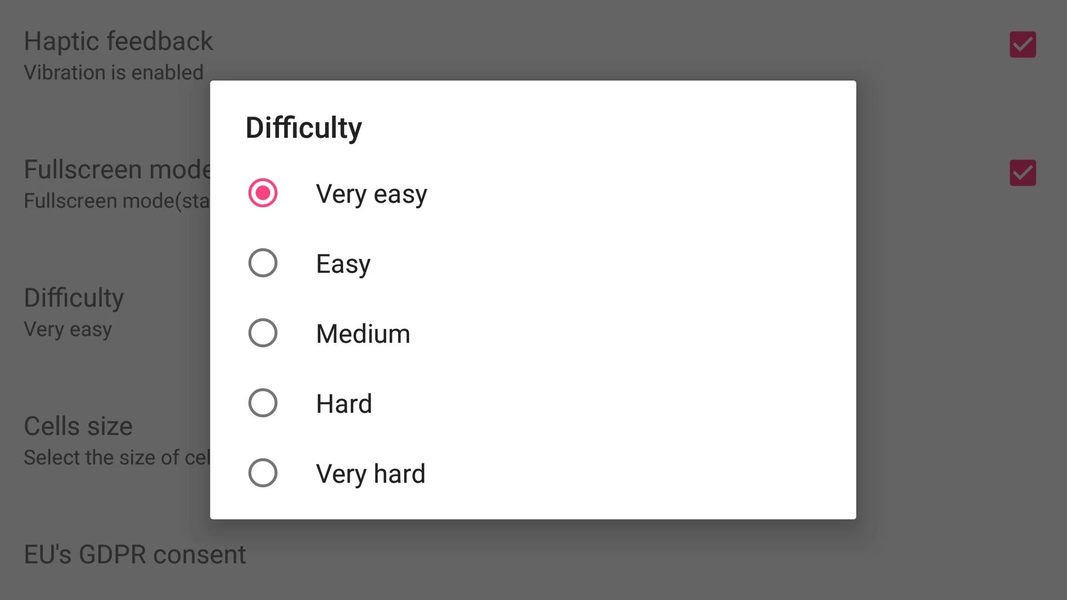Click the "Vibration is enabled" subtitle text
Screen dimensions: 1067x600
[x=113, y=72]
